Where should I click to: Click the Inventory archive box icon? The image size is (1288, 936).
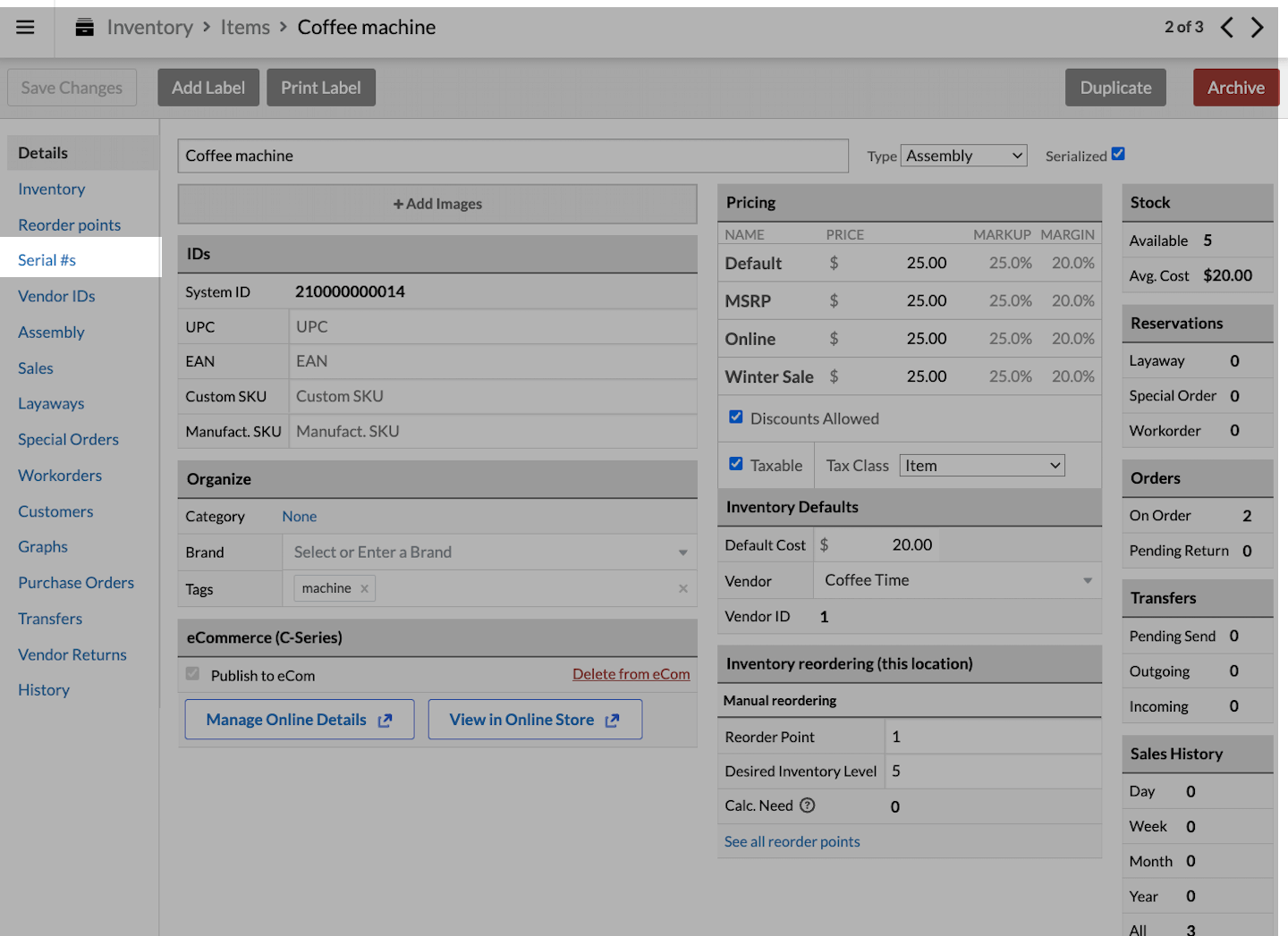[85, 28]
